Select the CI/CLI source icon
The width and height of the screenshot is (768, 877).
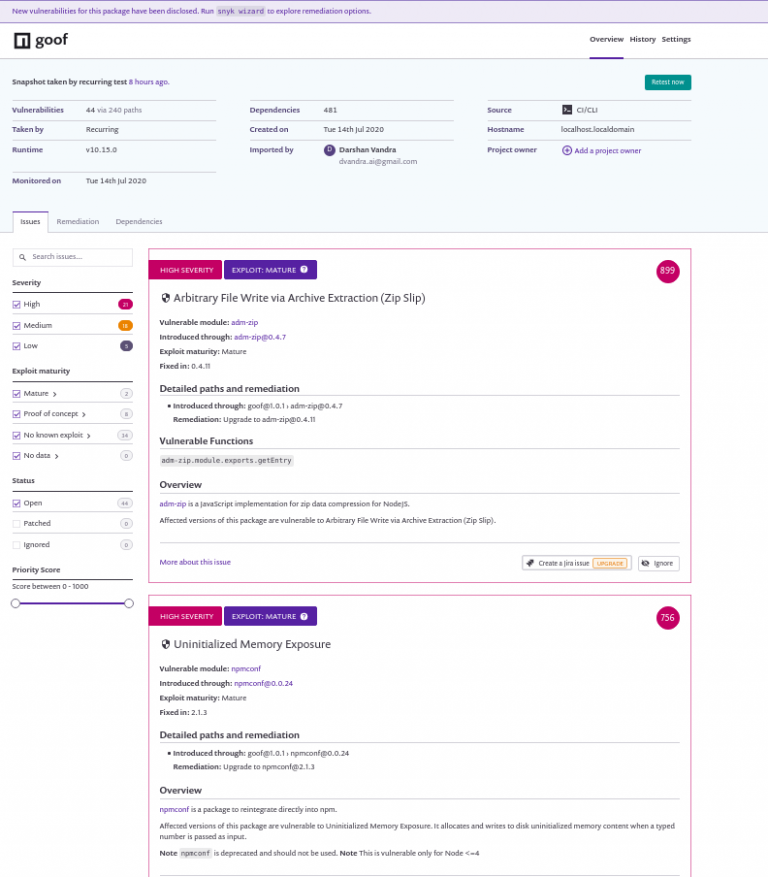[568, 110]
